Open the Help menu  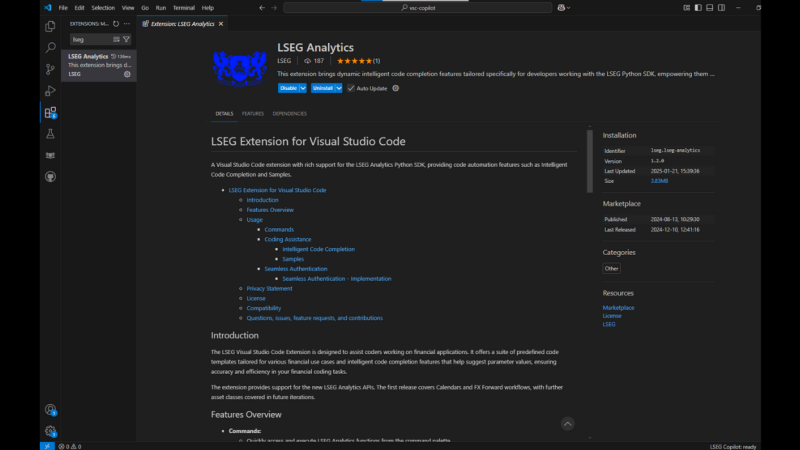[208, 8]
